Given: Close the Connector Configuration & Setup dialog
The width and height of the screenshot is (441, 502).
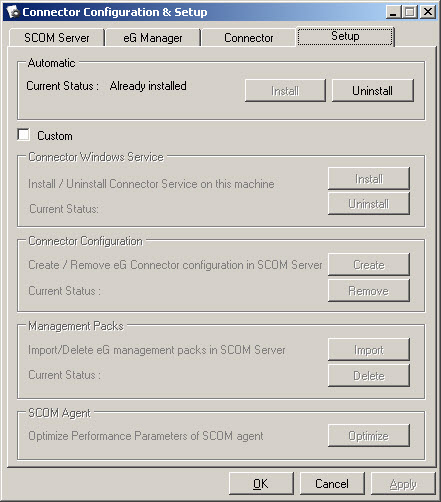Looking at the screenshot, I should click(x=428, y=12).
